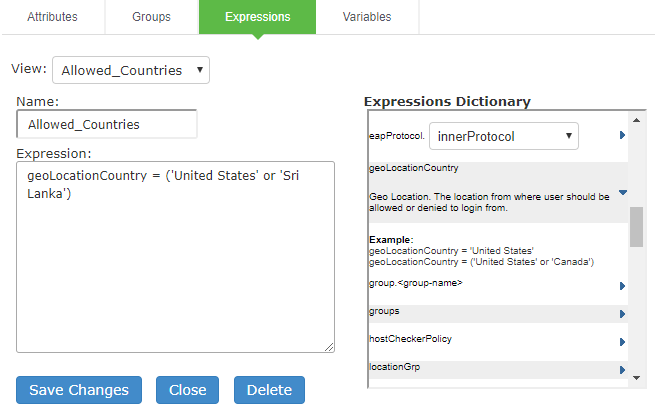Open the View dropdown showing Allowed_Countries
Image resolution: width=655 pixels, height=409 pixels.
(x=131, y=71)
